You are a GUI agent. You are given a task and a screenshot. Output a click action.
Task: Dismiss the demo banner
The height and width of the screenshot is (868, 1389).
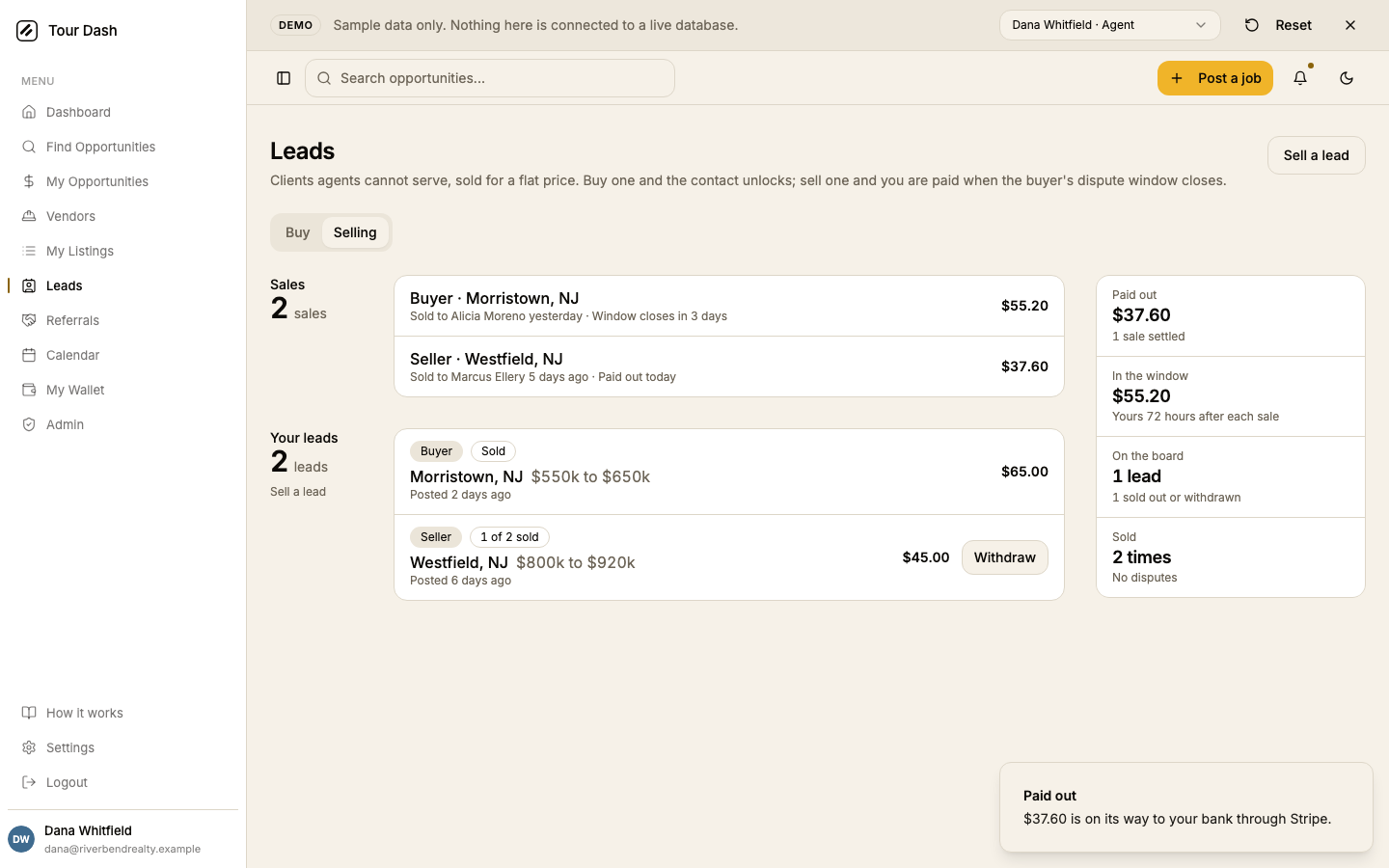[x=1350, y=25]
